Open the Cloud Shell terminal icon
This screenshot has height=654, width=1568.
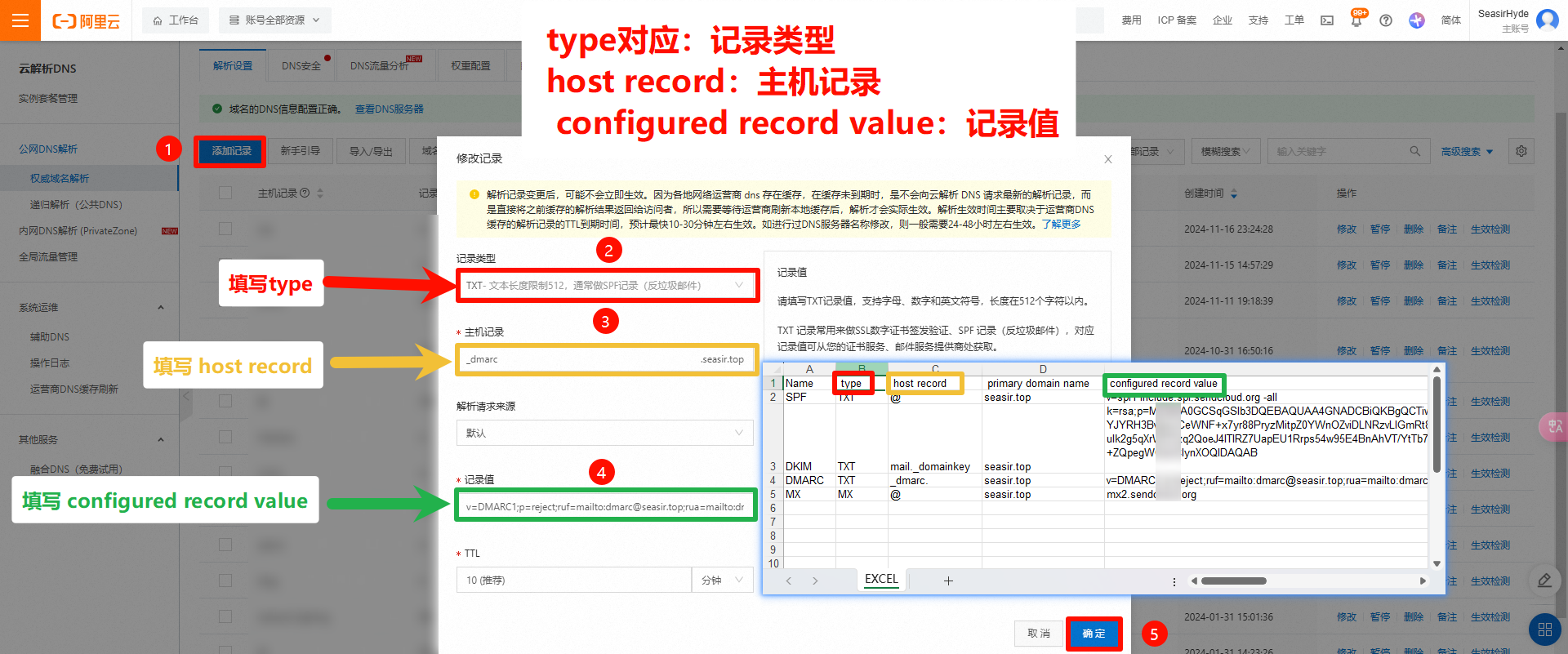(1327, 20)
